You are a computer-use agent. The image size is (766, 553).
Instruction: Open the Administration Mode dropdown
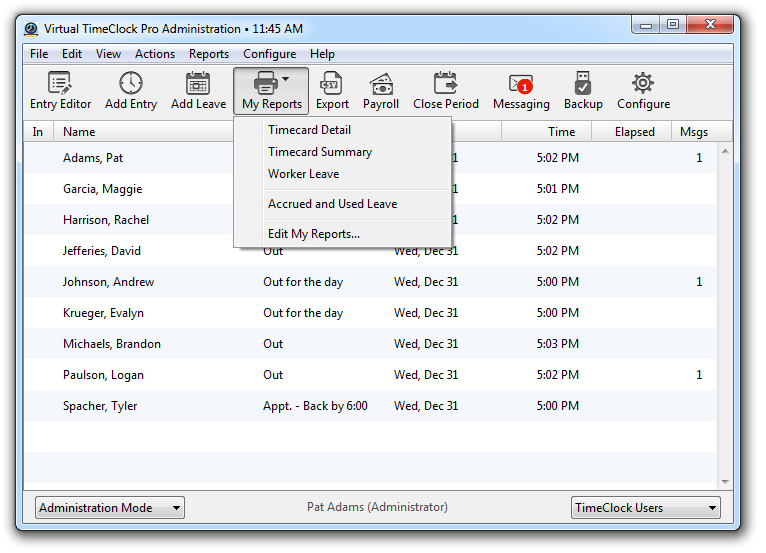(109, 508)
